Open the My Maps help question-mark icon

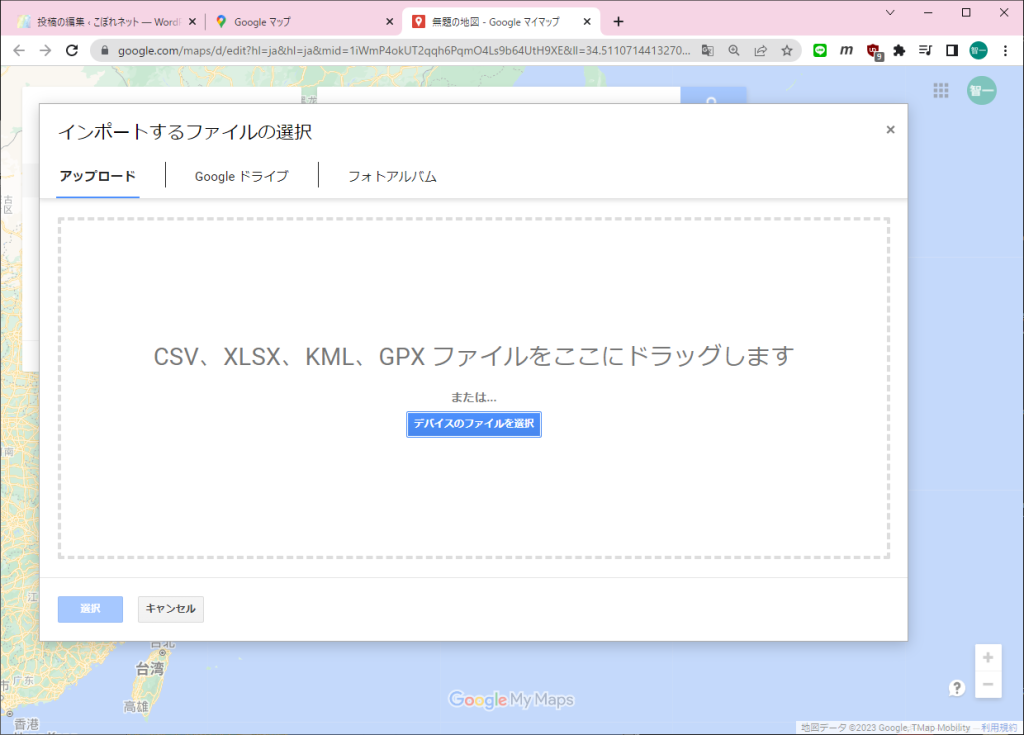pos(957,688)
